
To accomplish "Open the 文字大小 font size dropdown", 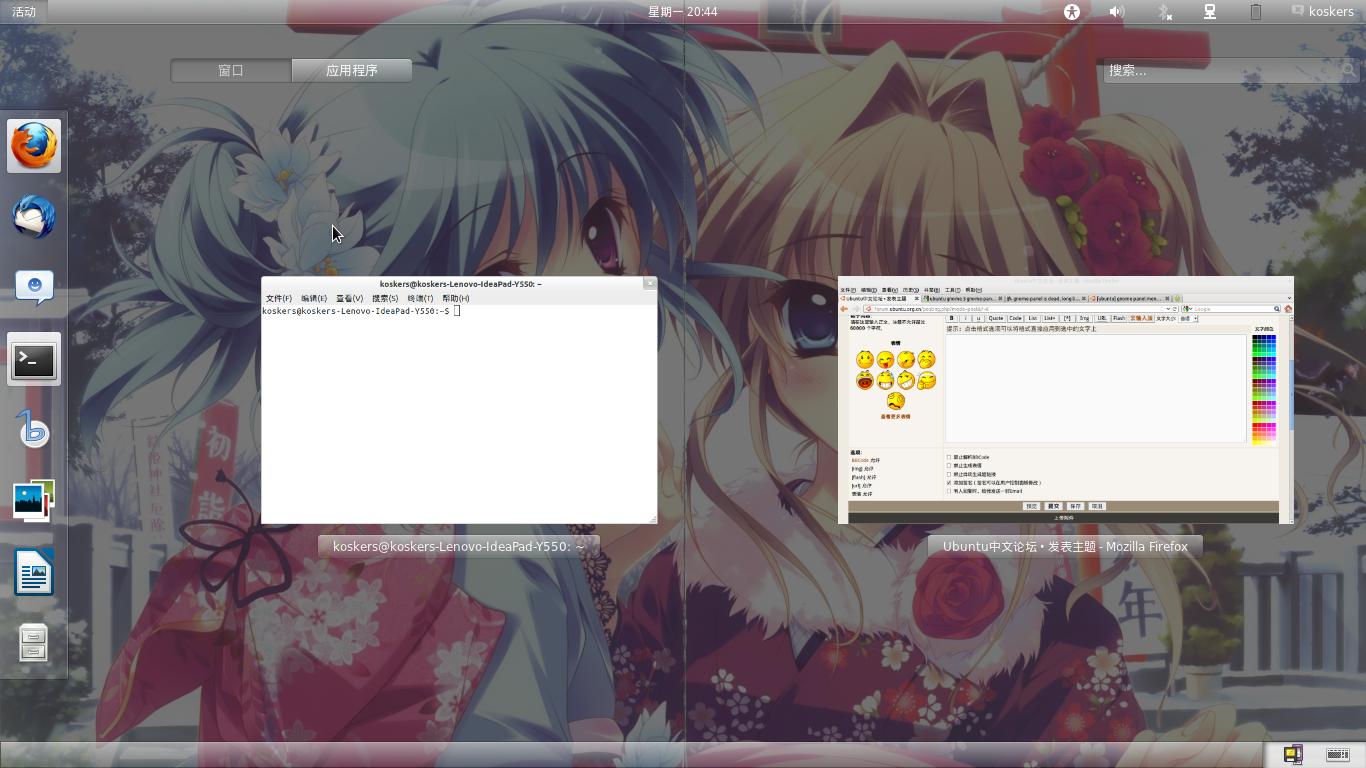I will tap(1188, 319).
